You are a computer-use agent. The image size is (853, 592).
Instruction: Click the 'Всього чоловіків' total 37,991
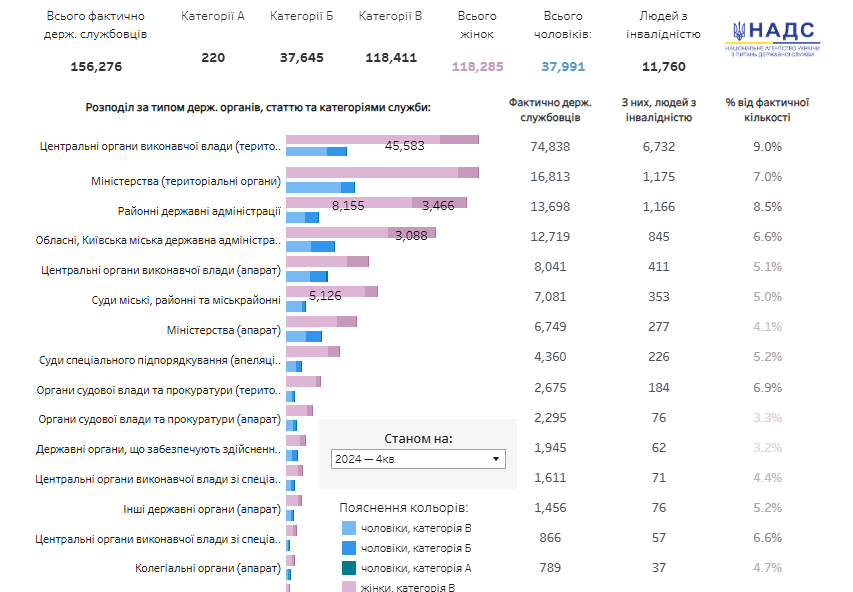563,67
